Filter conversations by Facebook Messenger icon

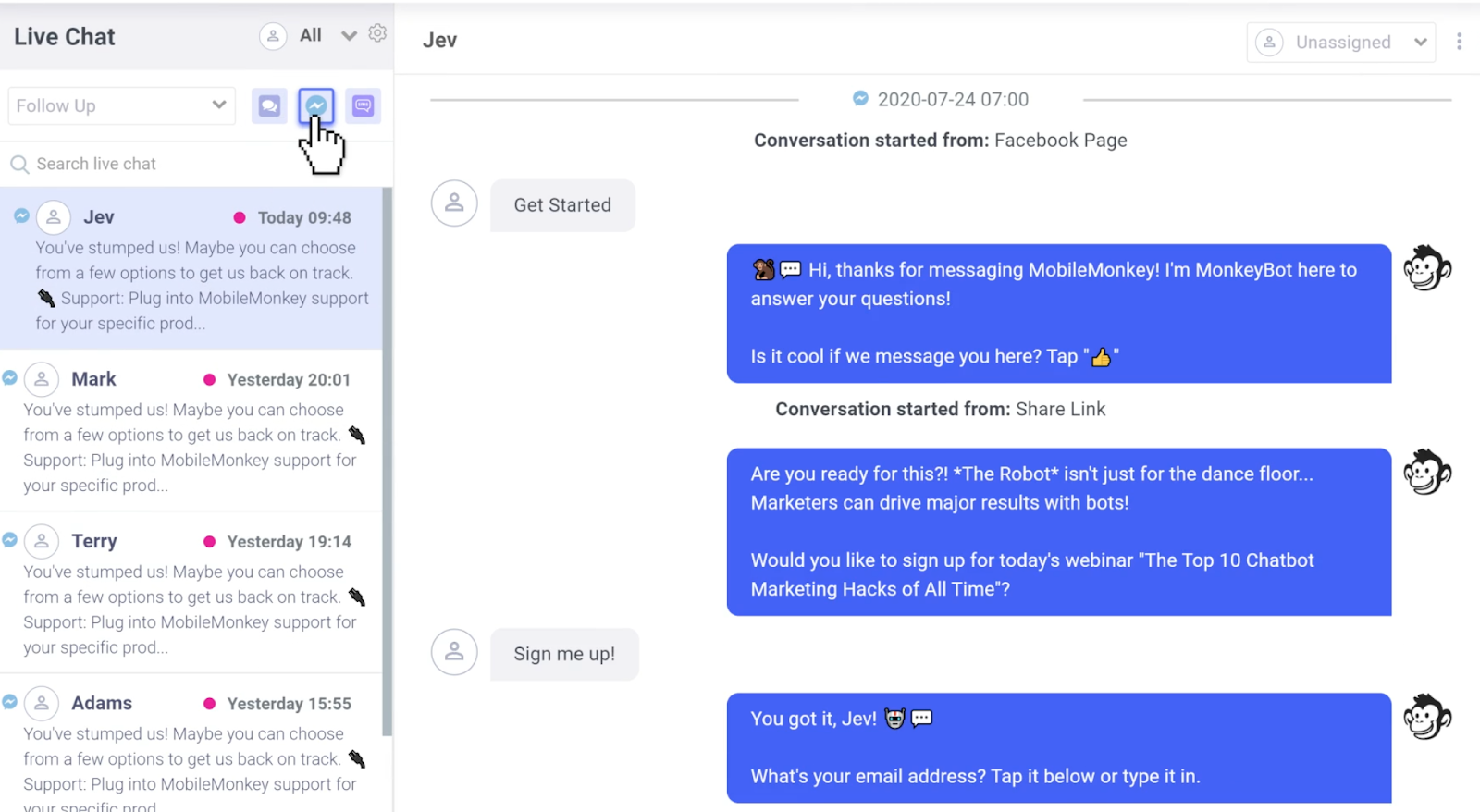(x=316, y=105)
